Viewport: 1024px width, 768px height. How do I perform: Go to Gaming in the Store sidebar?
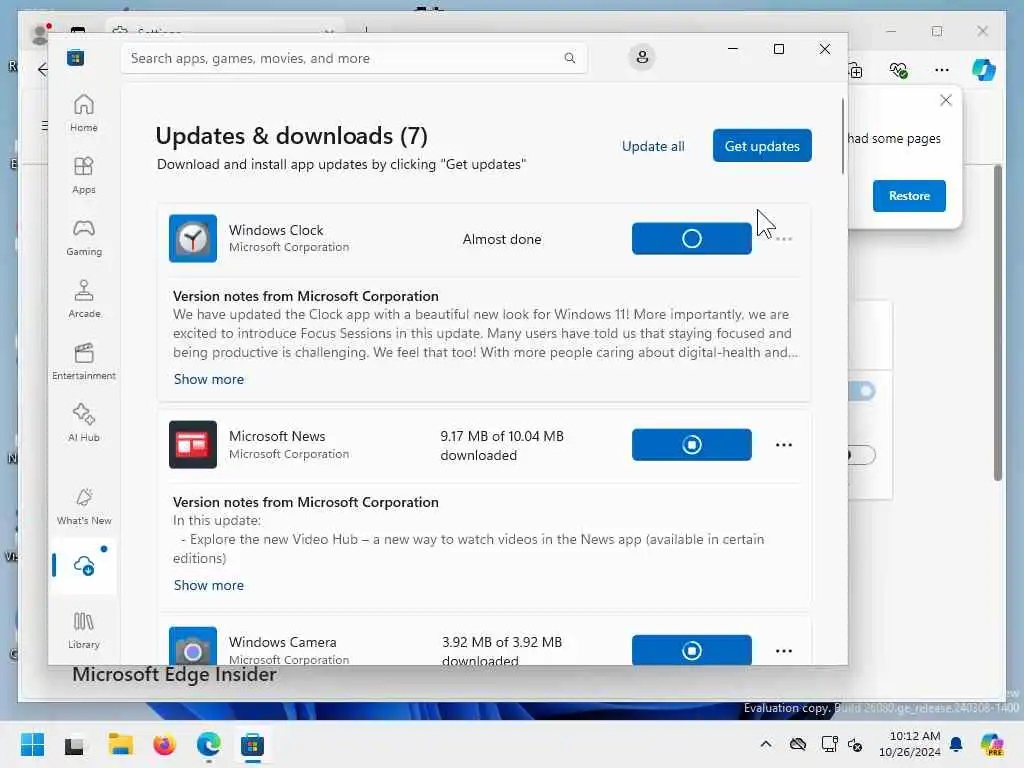pyautogui.click(x=84, y=238)
